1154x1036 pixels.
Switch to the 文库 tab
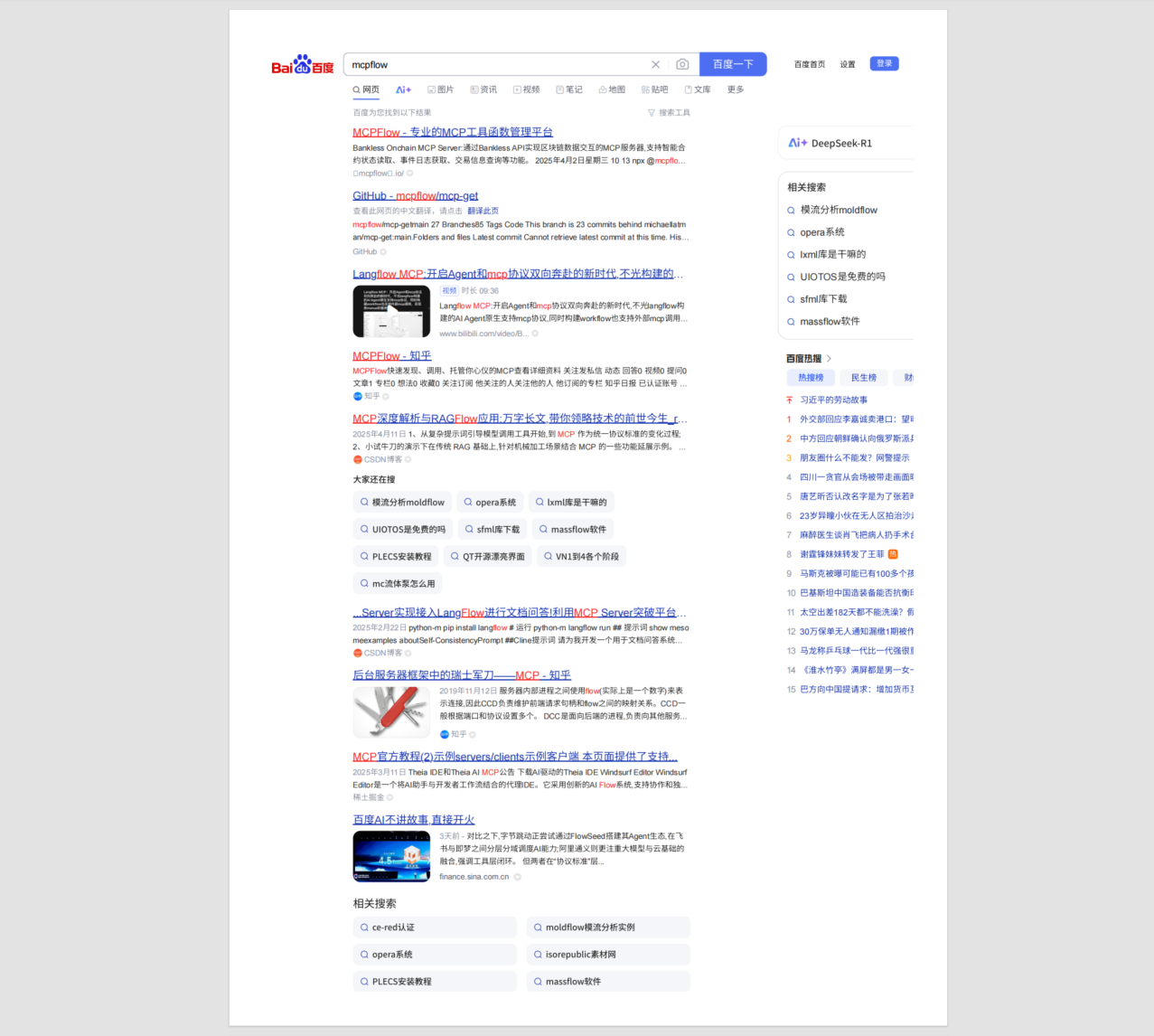click(697, 89)
